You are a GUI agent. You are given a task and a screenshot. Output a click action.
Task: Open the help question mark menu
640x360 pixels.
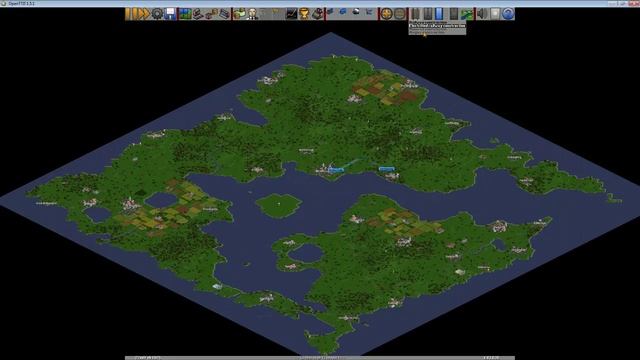(508, 14)
